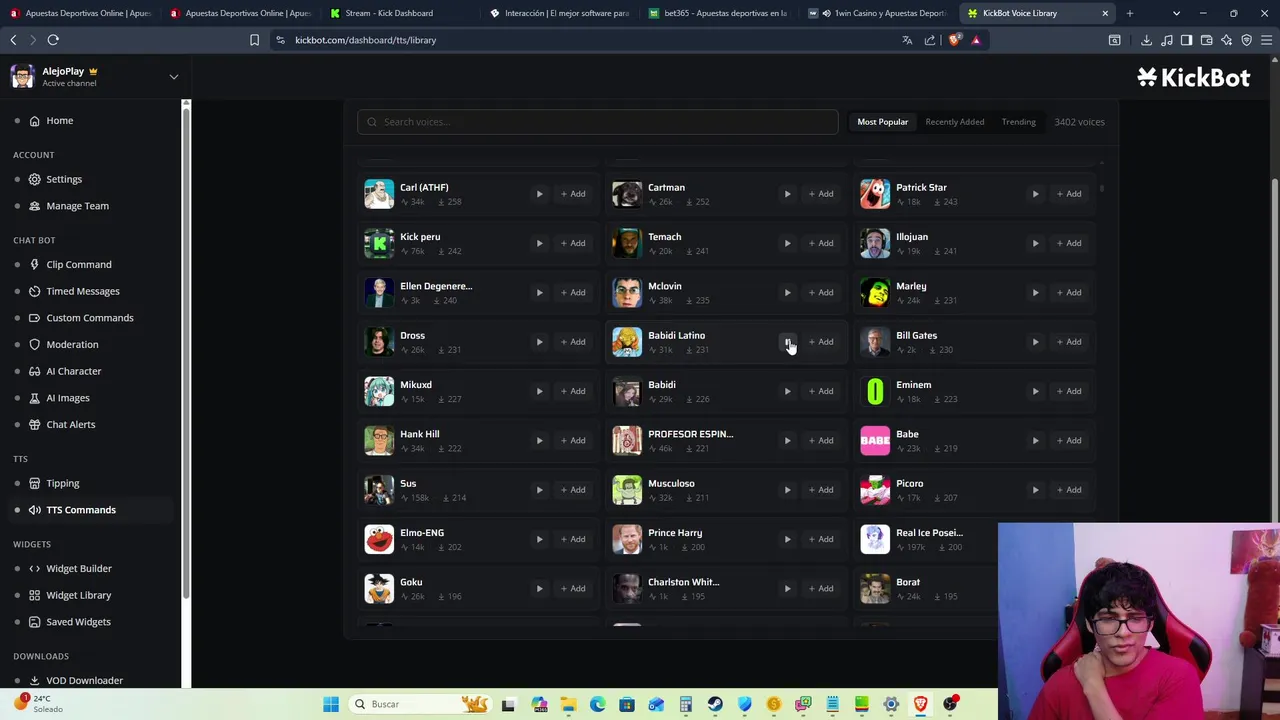
Task: Go back in the browser
Action: click(13, 40)
